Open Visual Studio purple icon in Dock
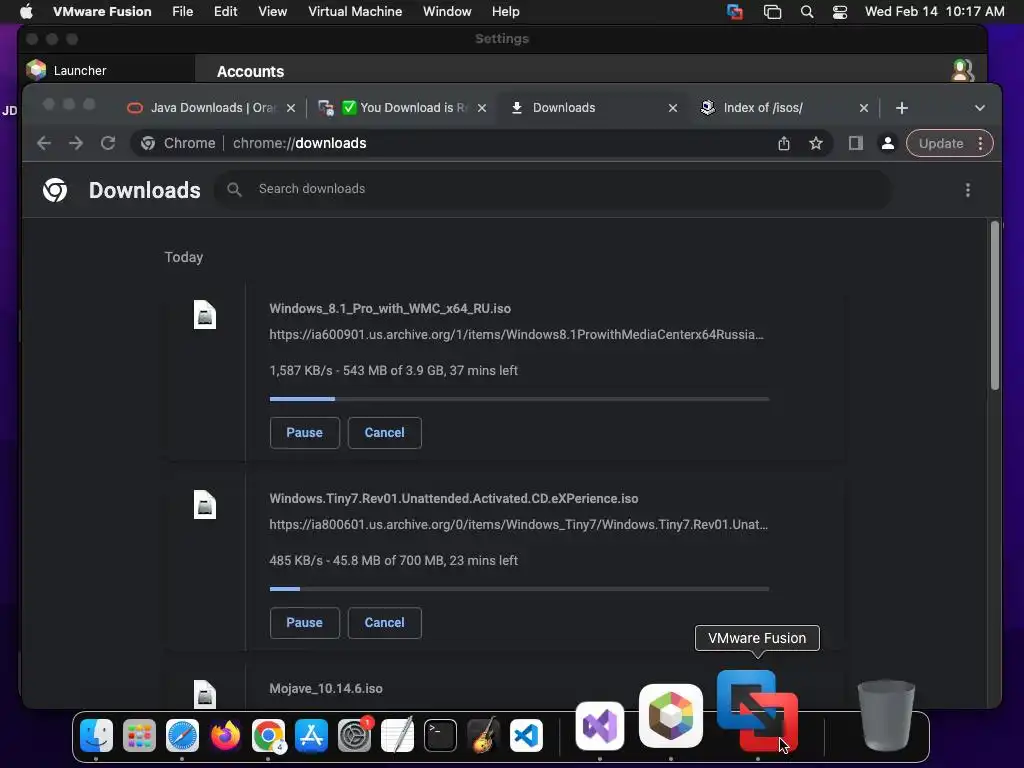This screenshot has height=768, width=1024. (x=600, y=726)
